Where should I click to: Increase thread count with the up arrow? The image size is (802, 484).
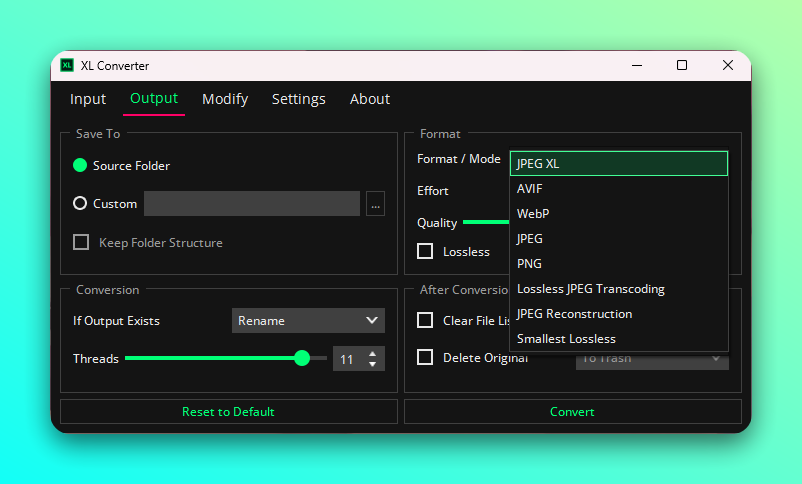pos(373,353)
